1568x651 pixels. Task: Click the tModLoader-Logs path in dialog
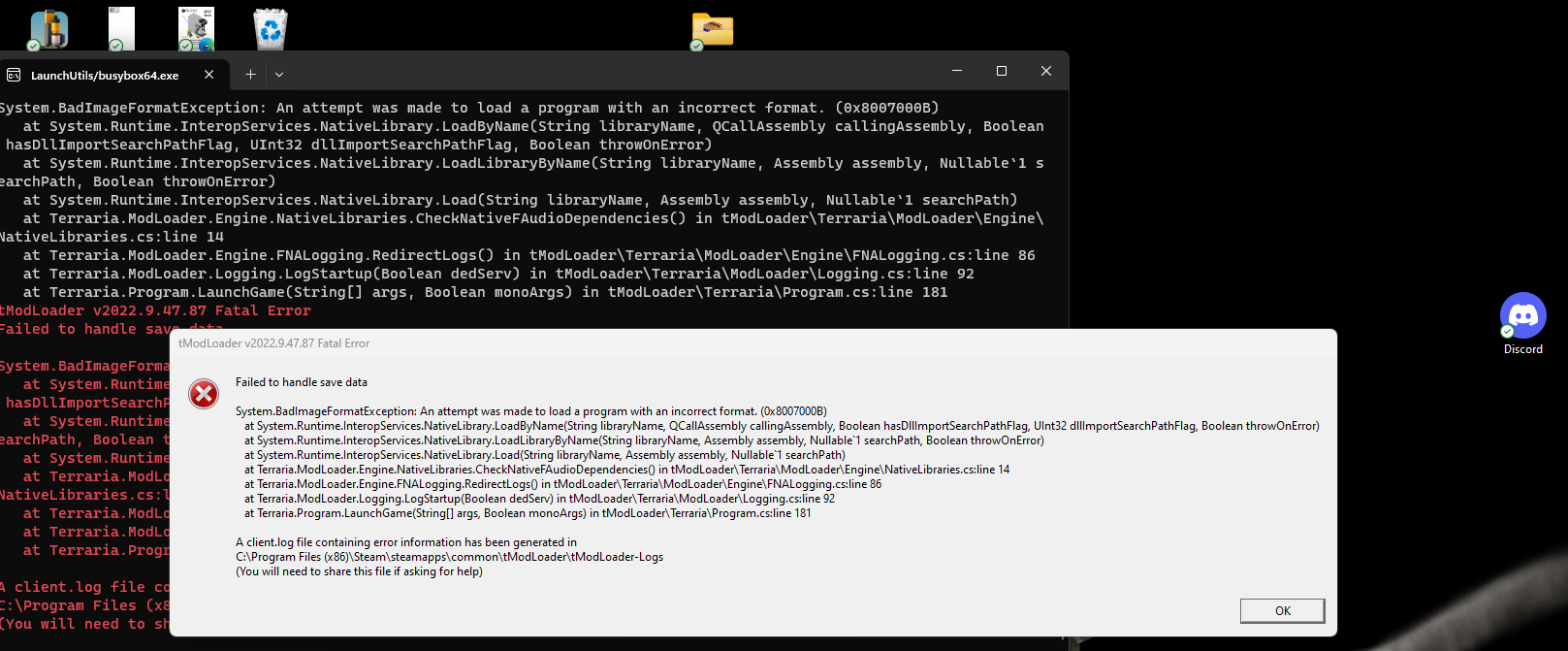click(450, 557)
